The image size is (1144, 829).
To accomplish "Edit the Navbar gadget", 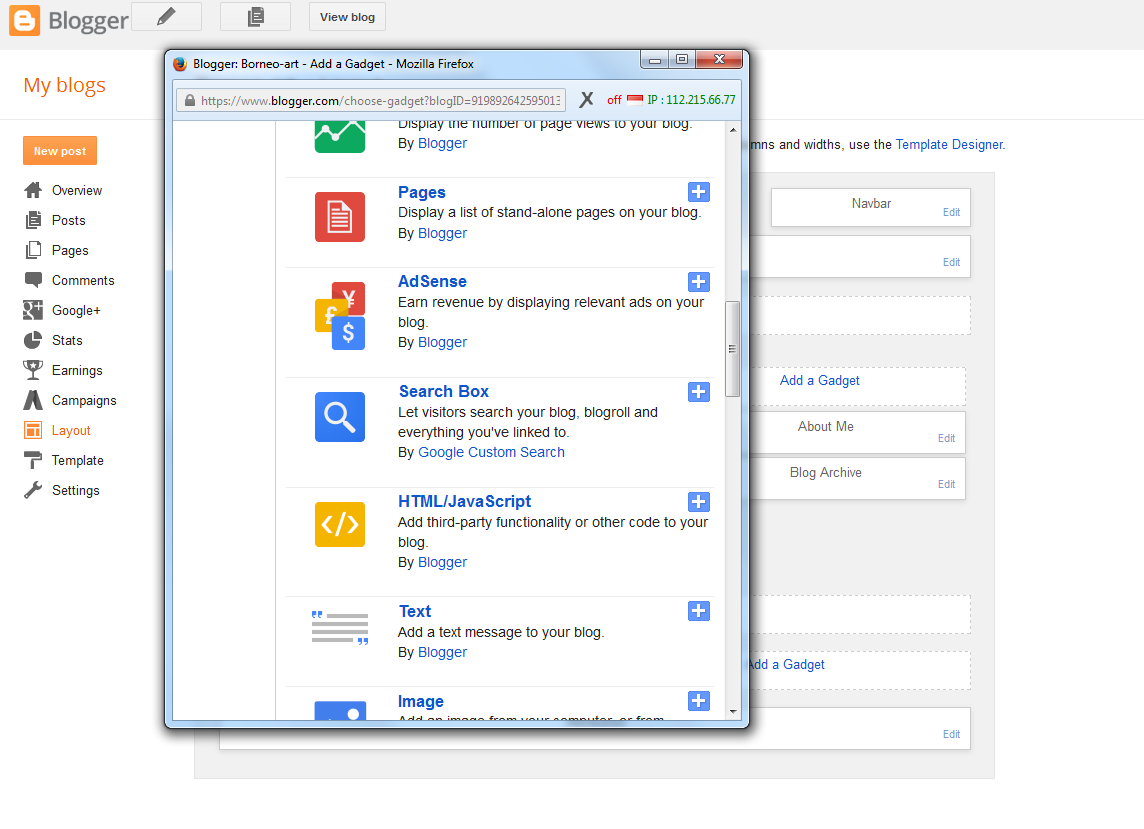I will 951,212.
